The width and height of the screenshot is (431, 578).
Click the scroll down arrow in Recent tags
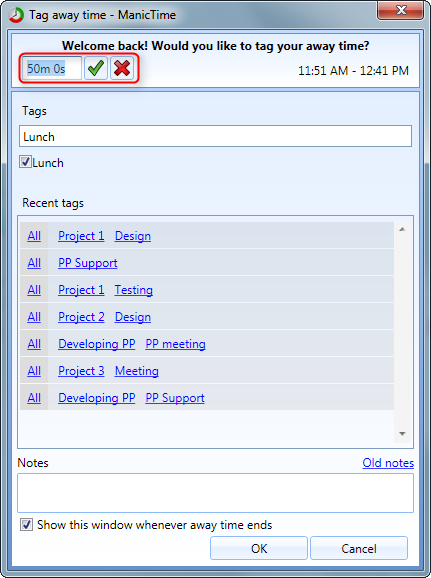[x=402, y=434]
